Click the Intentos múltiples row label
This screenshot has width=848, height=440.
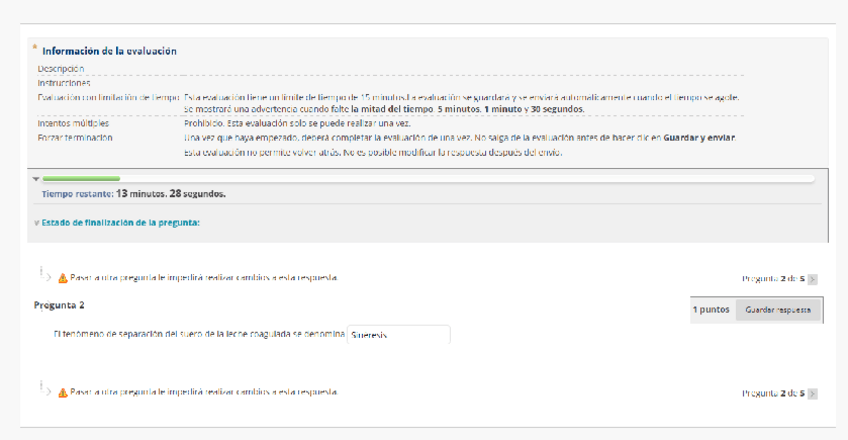(74, 123)
